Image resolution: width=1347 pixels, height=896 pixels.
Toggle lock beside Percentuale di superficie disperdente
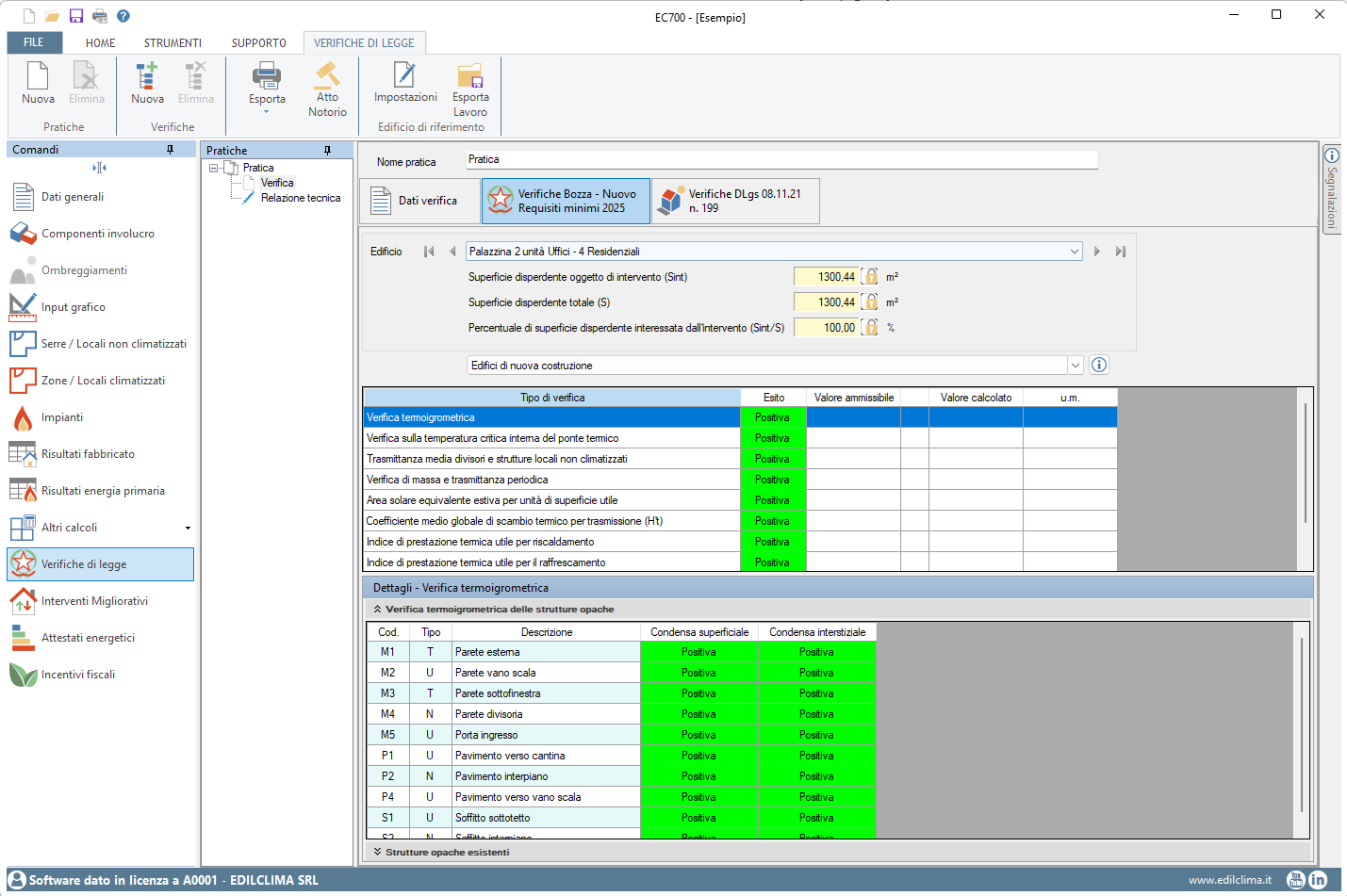coord(871,327)
